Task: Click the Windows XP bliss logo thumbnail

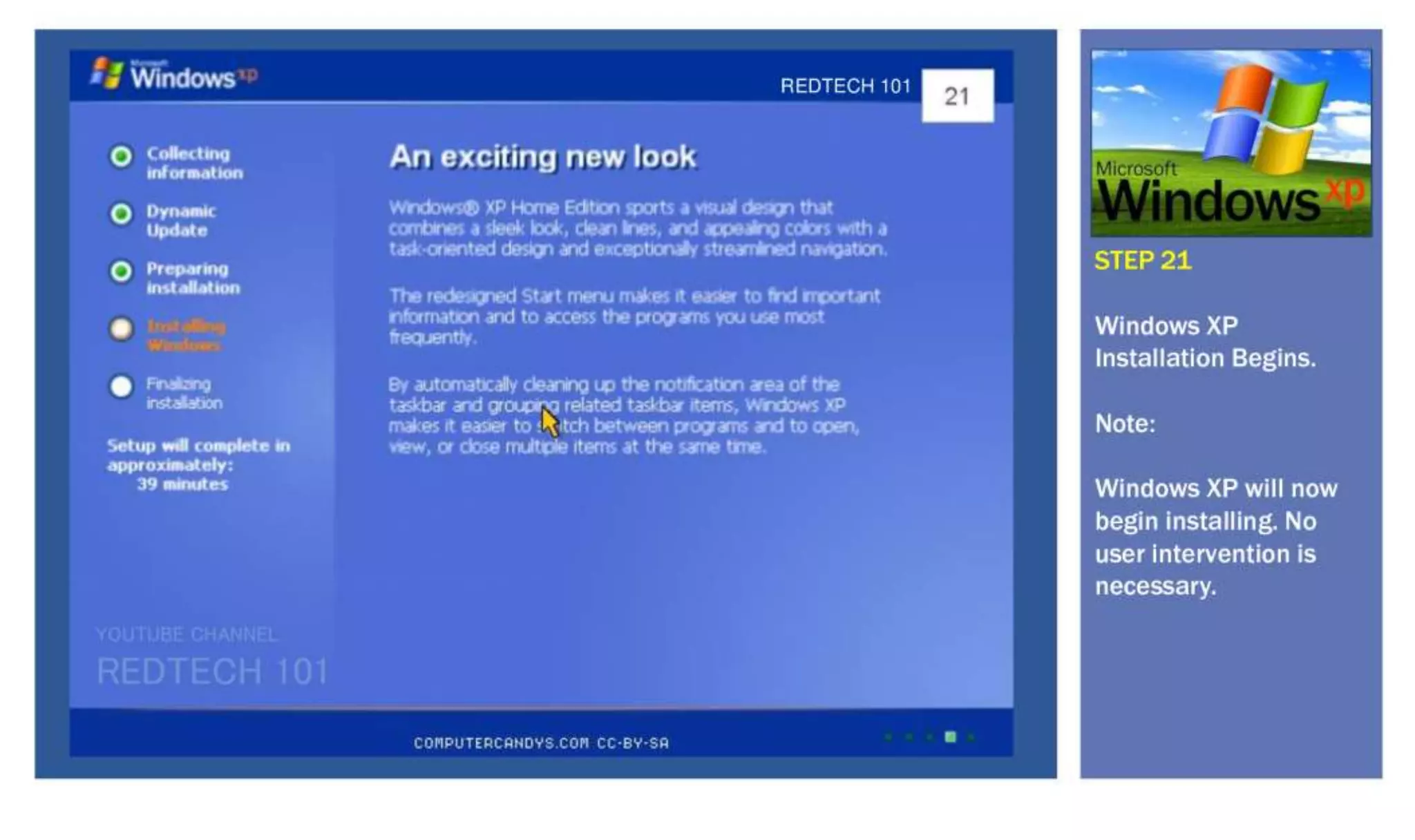Action: (x=1231, y=143)
